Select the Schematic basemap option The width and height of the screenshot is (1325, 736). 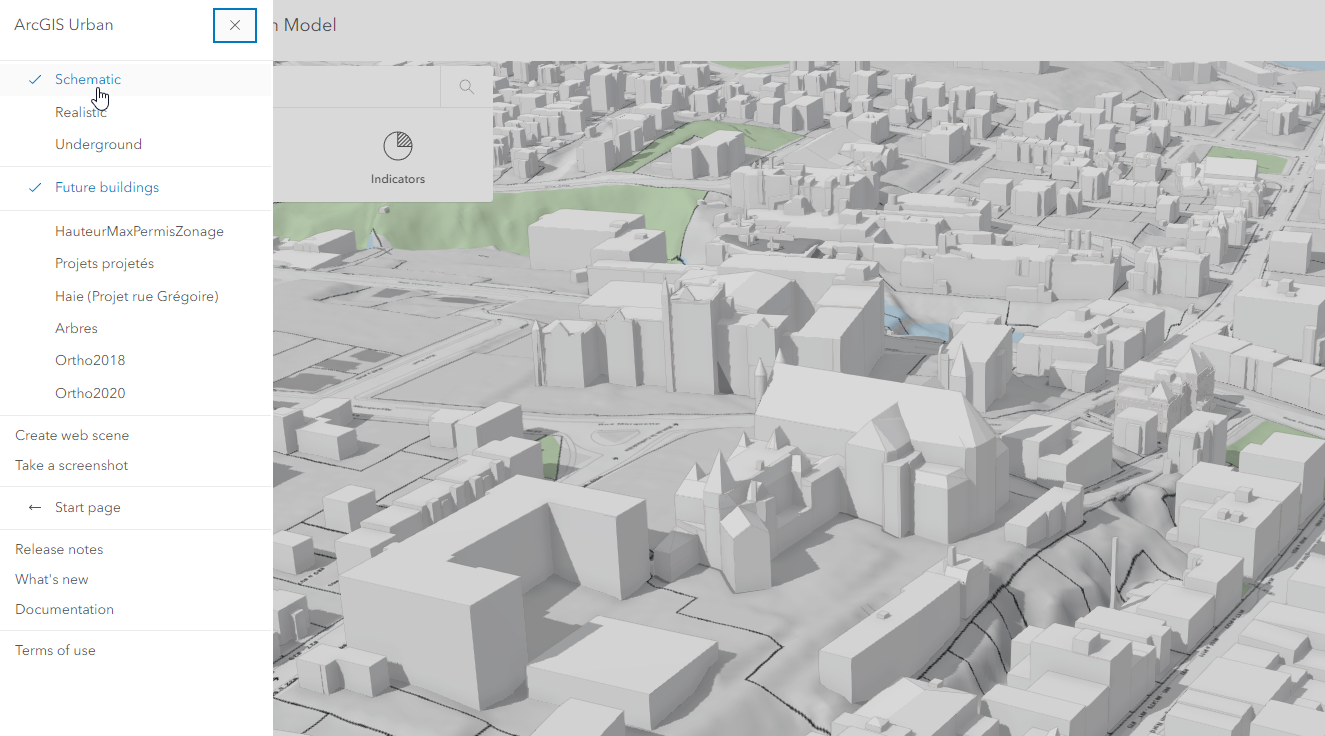click(88, 79)
